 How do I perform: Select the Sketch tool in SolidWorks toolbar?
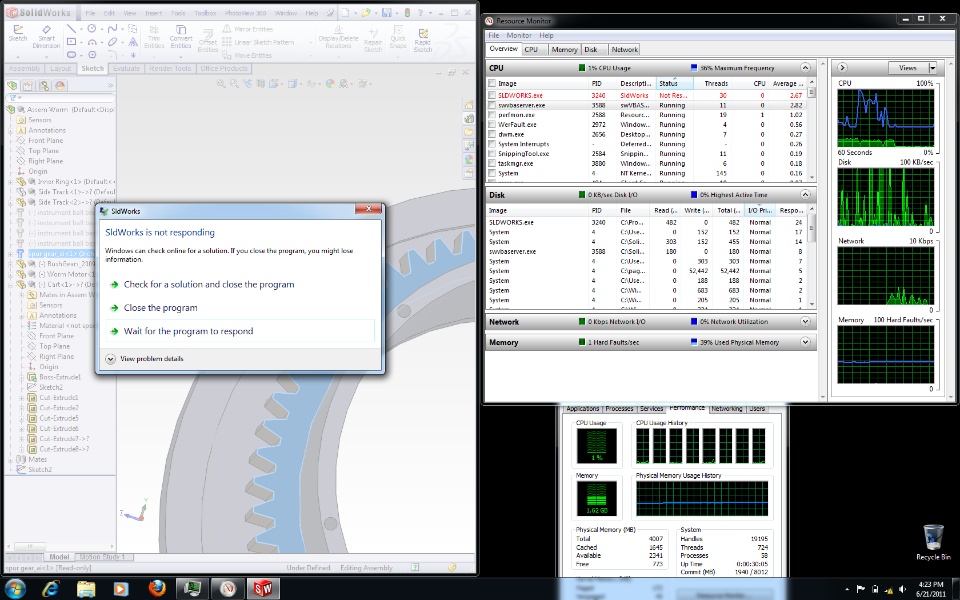point(18,33)
